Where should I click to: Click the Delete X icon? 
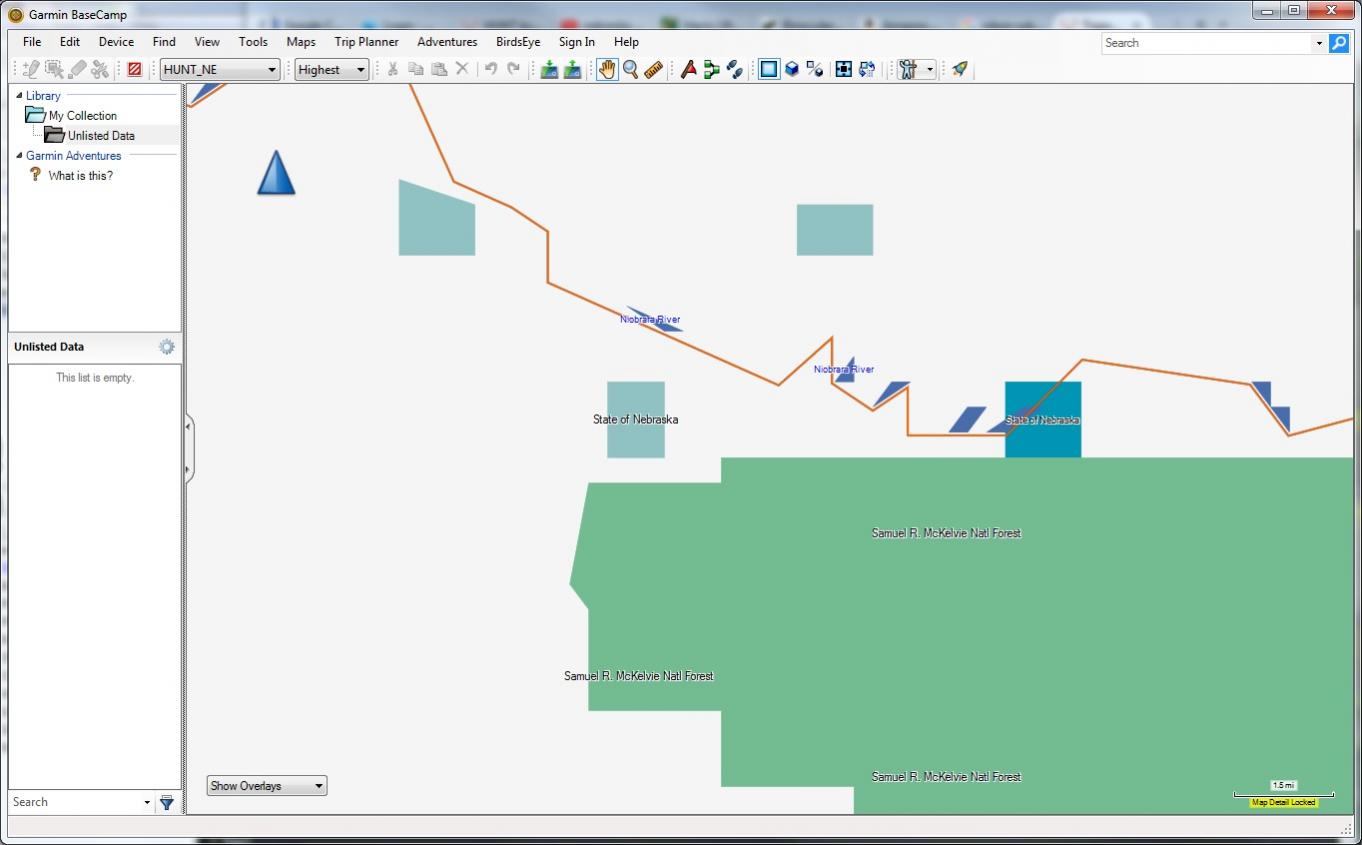click(462, 69)
